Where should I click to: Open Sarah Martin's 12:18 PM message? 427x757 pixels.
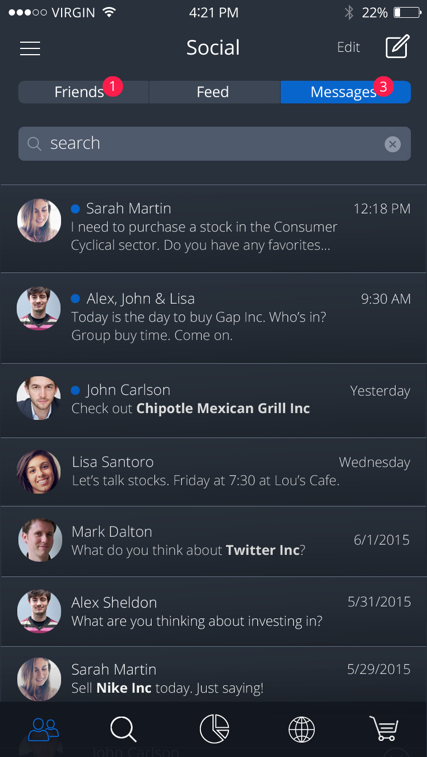(x=214, y=228)
